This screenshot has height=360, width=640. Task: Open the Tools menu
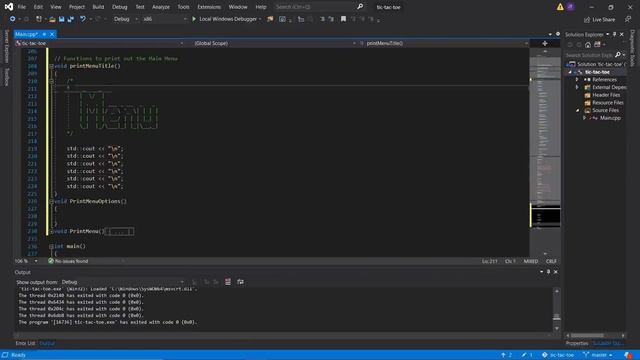(183, 7)
